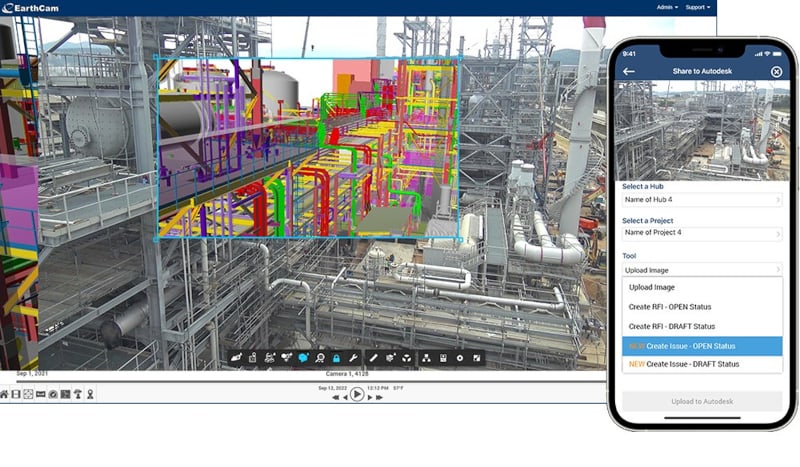Fast forward with the double right arrow
This screenshot has width=800, height=467.
pos(379,397)
